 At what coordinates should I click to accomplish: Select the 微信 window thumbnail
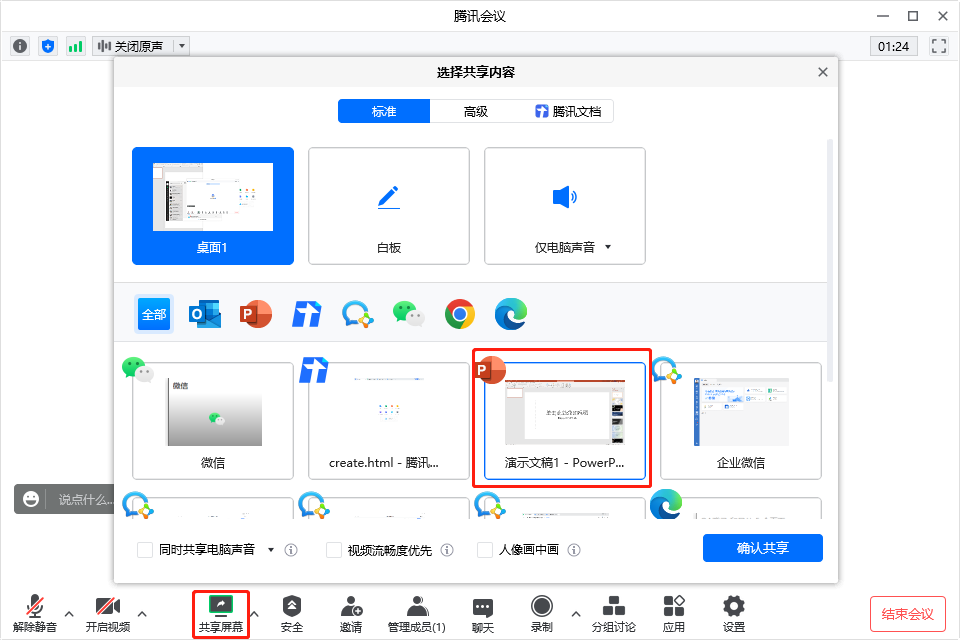[213, 421]
